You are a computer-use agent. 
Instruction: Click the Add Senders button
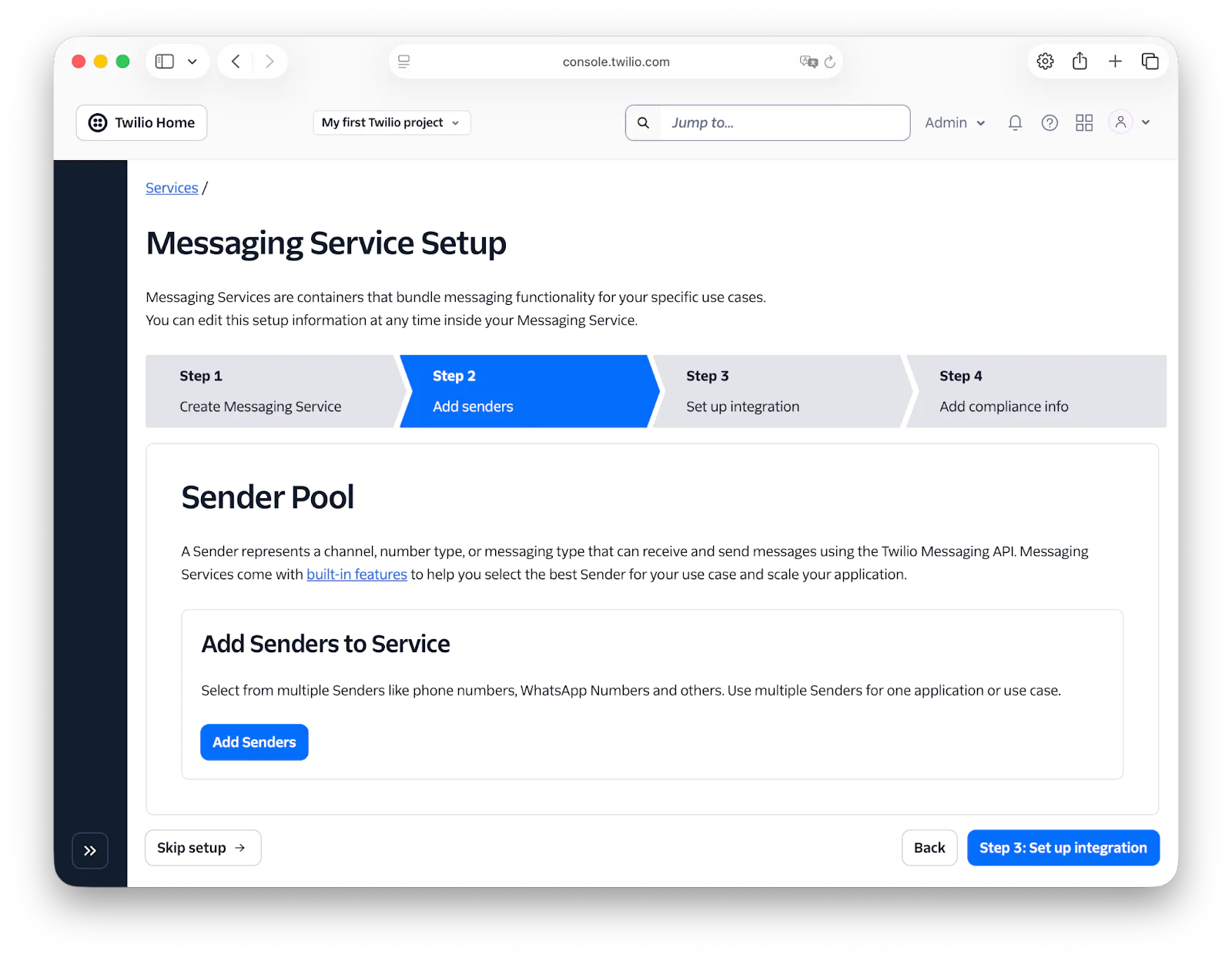click(x=254, y=742)
